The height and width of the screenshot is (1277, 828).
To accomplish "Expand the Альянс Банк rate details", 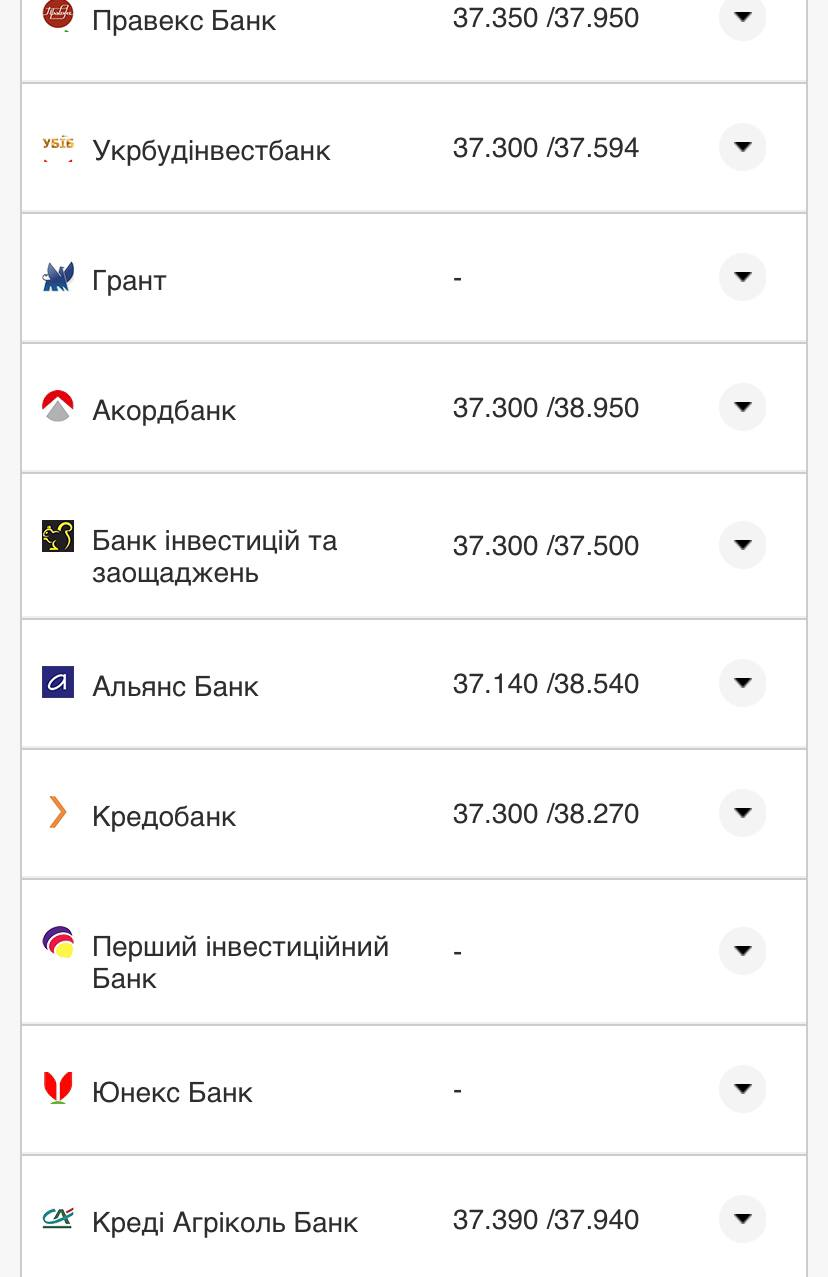I will [742, 683].
